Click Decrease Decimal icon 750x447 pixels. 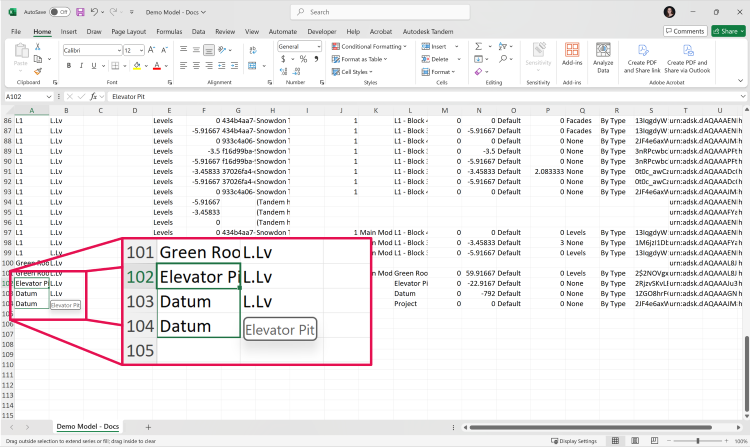297,71
